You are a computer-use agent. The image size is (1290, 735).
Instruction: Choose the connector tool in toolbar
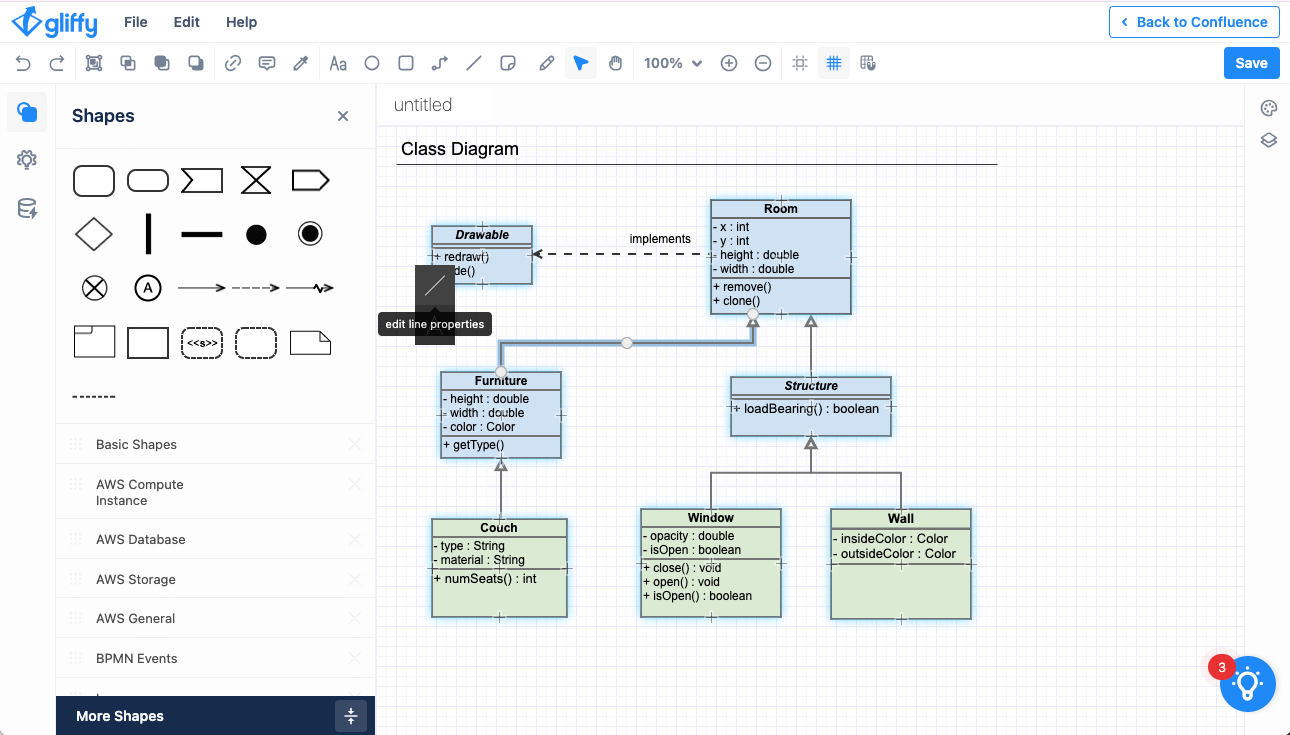pos(440,63)
